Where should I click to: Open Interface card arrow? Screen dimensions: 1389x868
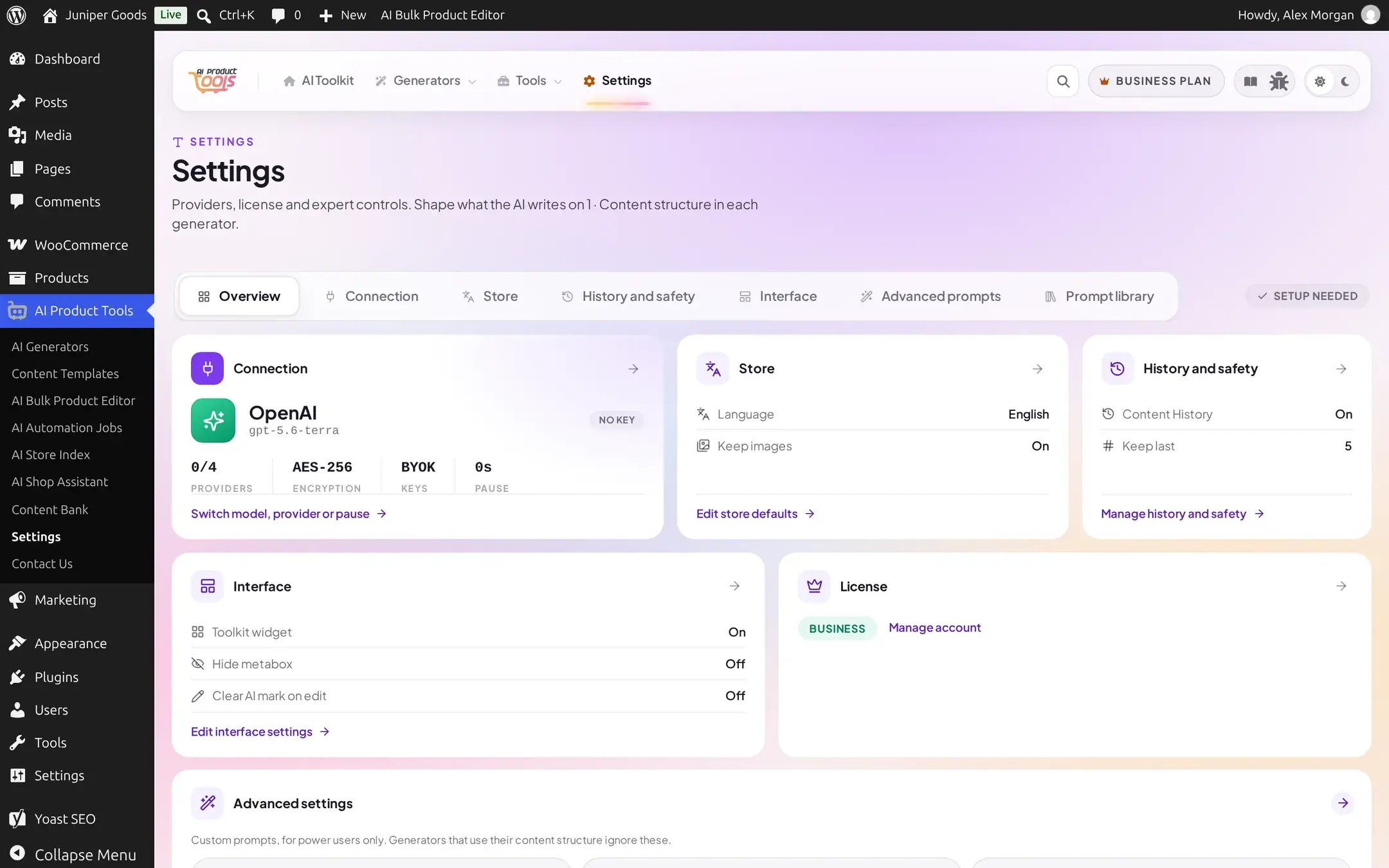(x=734, y=586)
